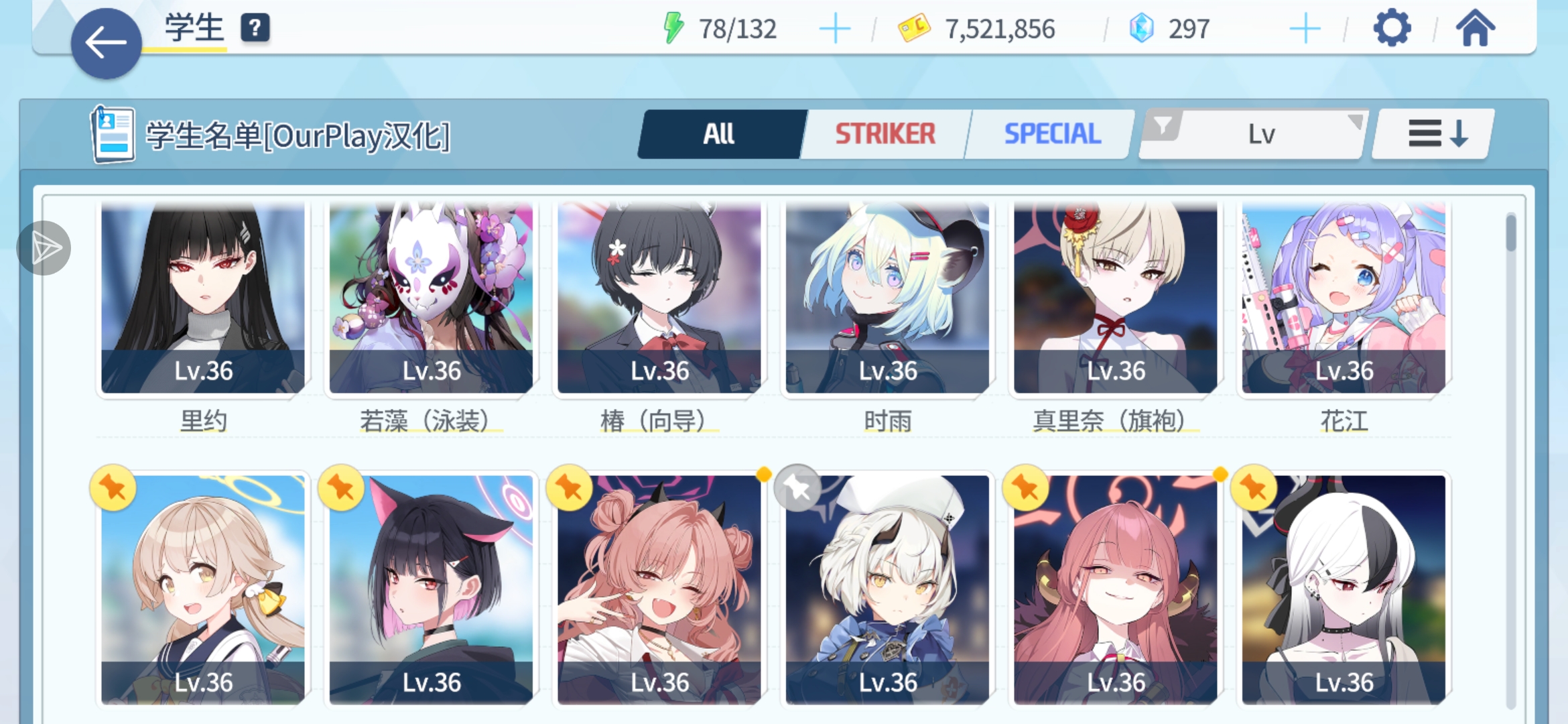Add gems with plus beside 297
1568x724 pixels.
coord(1305,29)
